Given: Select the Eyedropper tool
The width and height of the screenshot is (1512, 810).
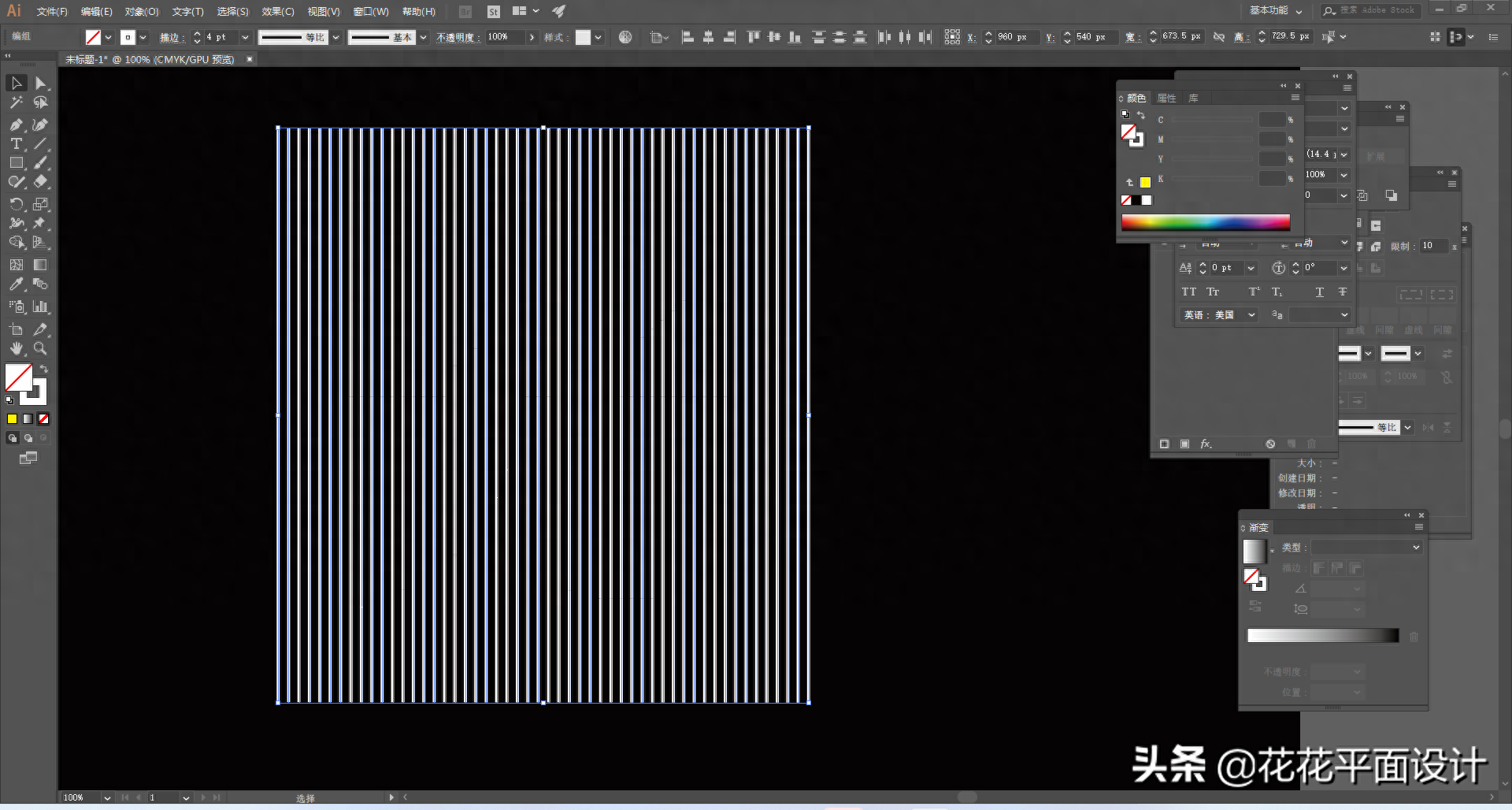Looking at the screenshot, I should pyautogui.click(x=16, y=284).
